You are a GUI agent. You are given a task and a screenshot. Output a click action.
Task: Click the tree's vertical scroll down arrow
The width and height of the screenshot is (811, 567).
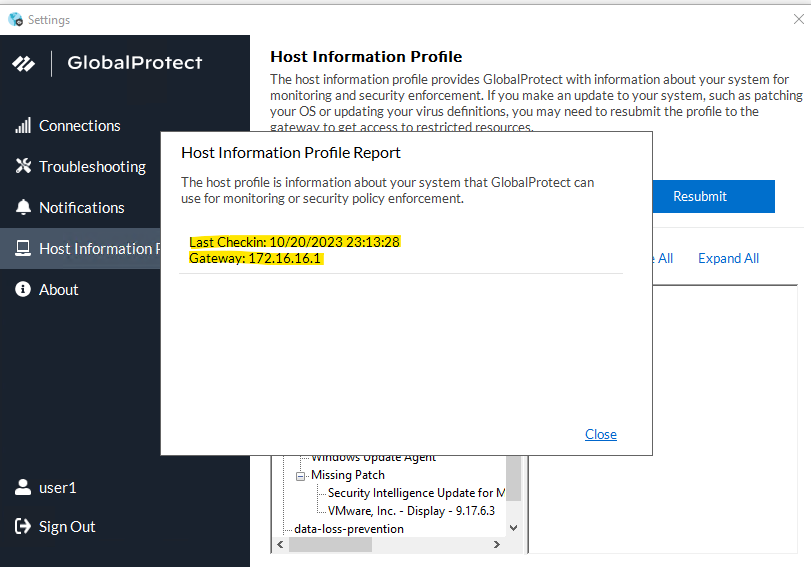(x=514, y=527)
